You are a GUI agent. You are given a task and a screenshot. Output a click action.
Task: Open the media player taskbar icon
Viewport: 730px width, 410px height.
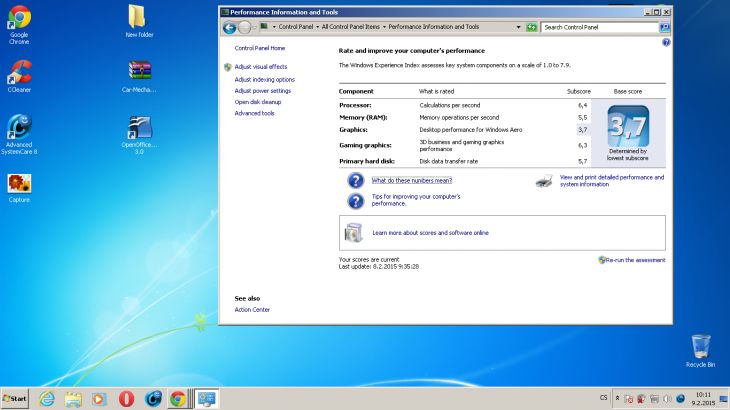coord(99,399)
